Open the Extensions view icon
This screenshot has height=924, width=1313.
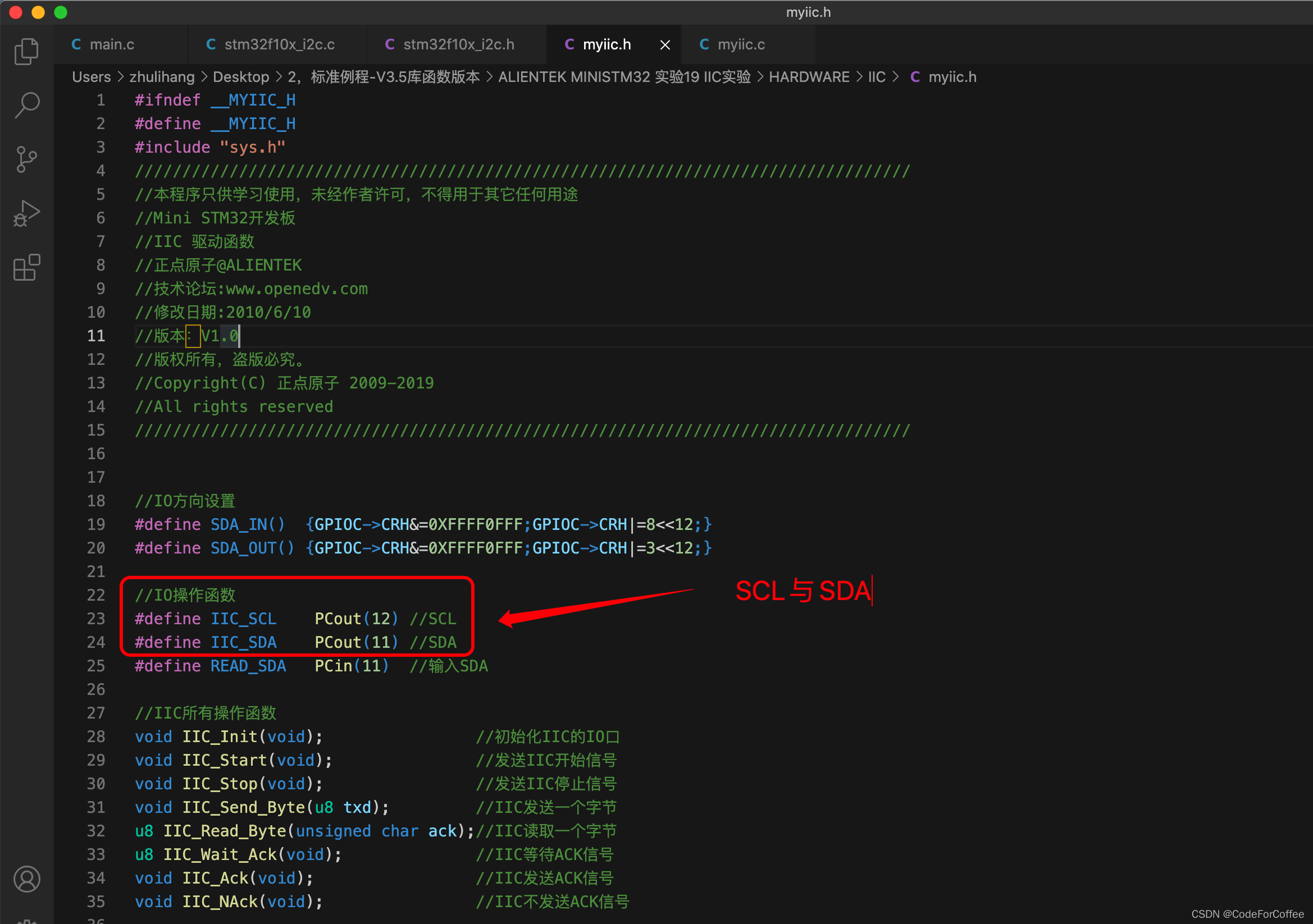(26, 267)
